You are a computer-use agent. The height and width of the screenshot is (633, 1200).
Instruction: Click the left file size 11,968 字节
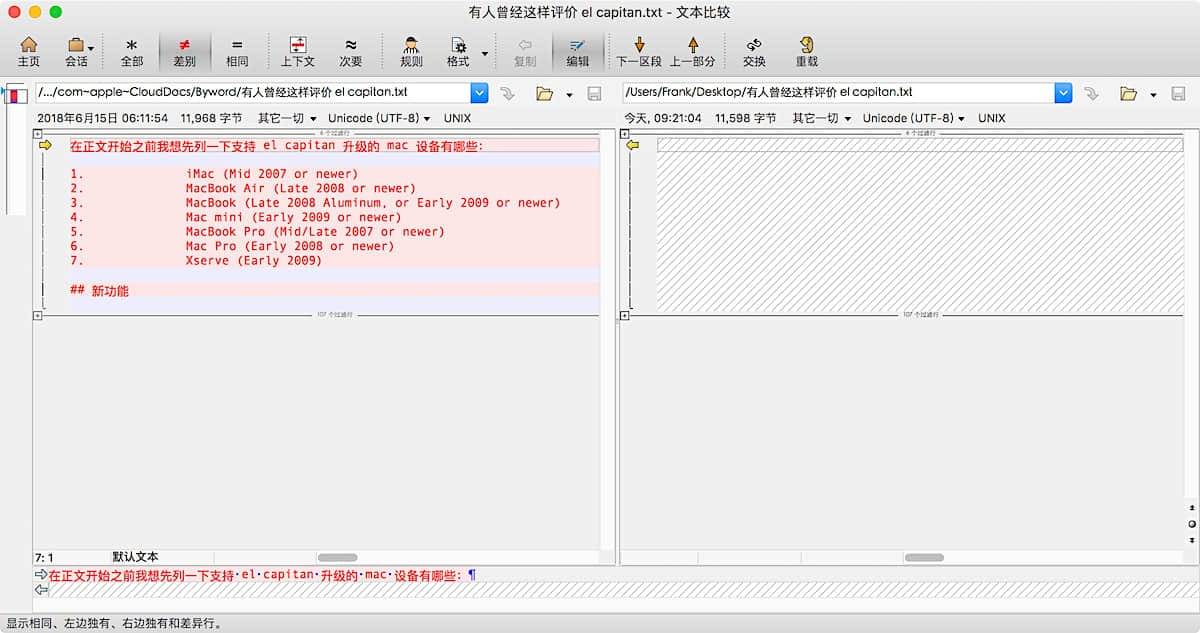click(x=211, y=118)
